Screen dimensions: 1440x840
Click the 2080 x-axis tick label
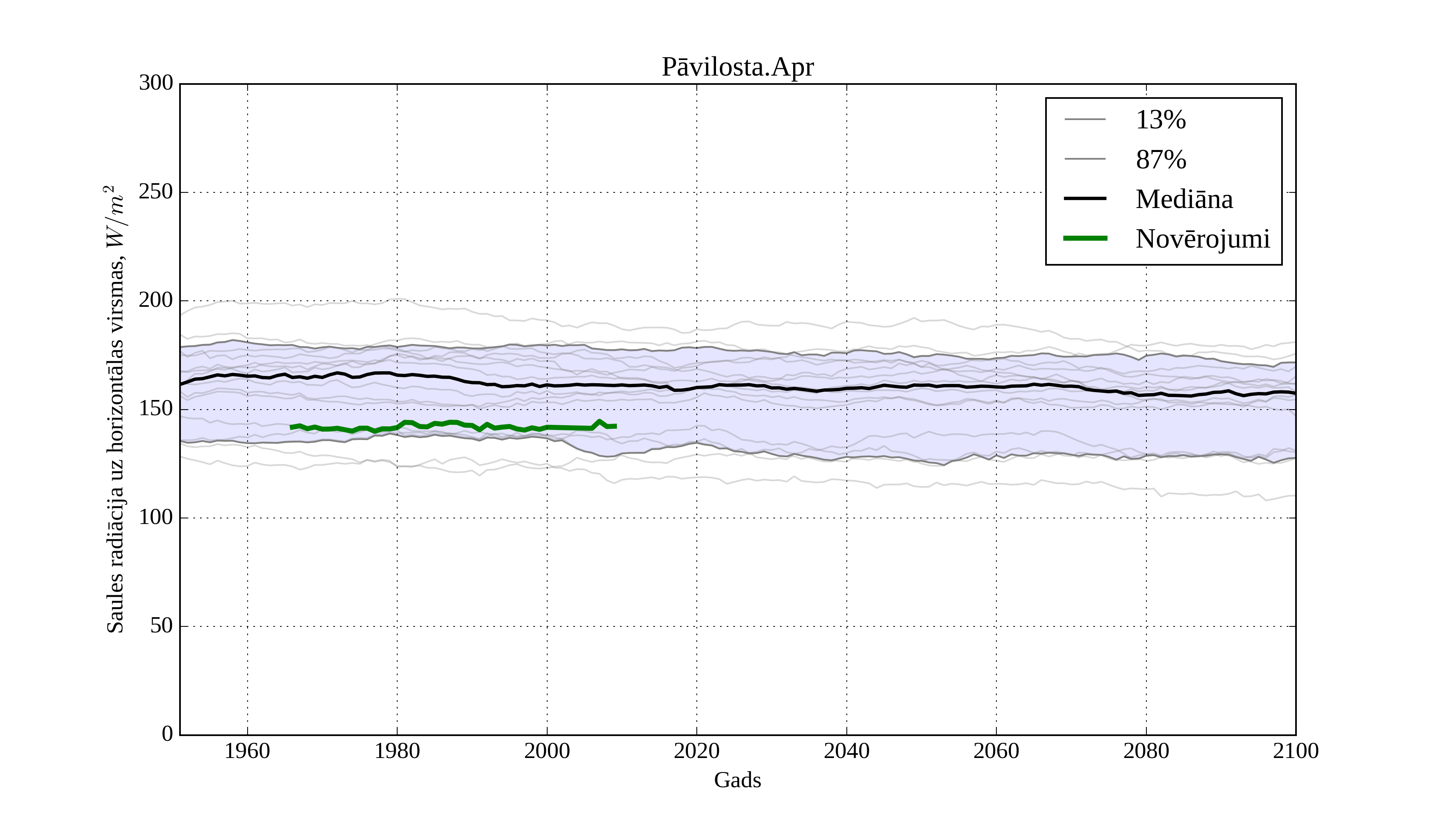pyautogui.click(x=1146, y=751)
